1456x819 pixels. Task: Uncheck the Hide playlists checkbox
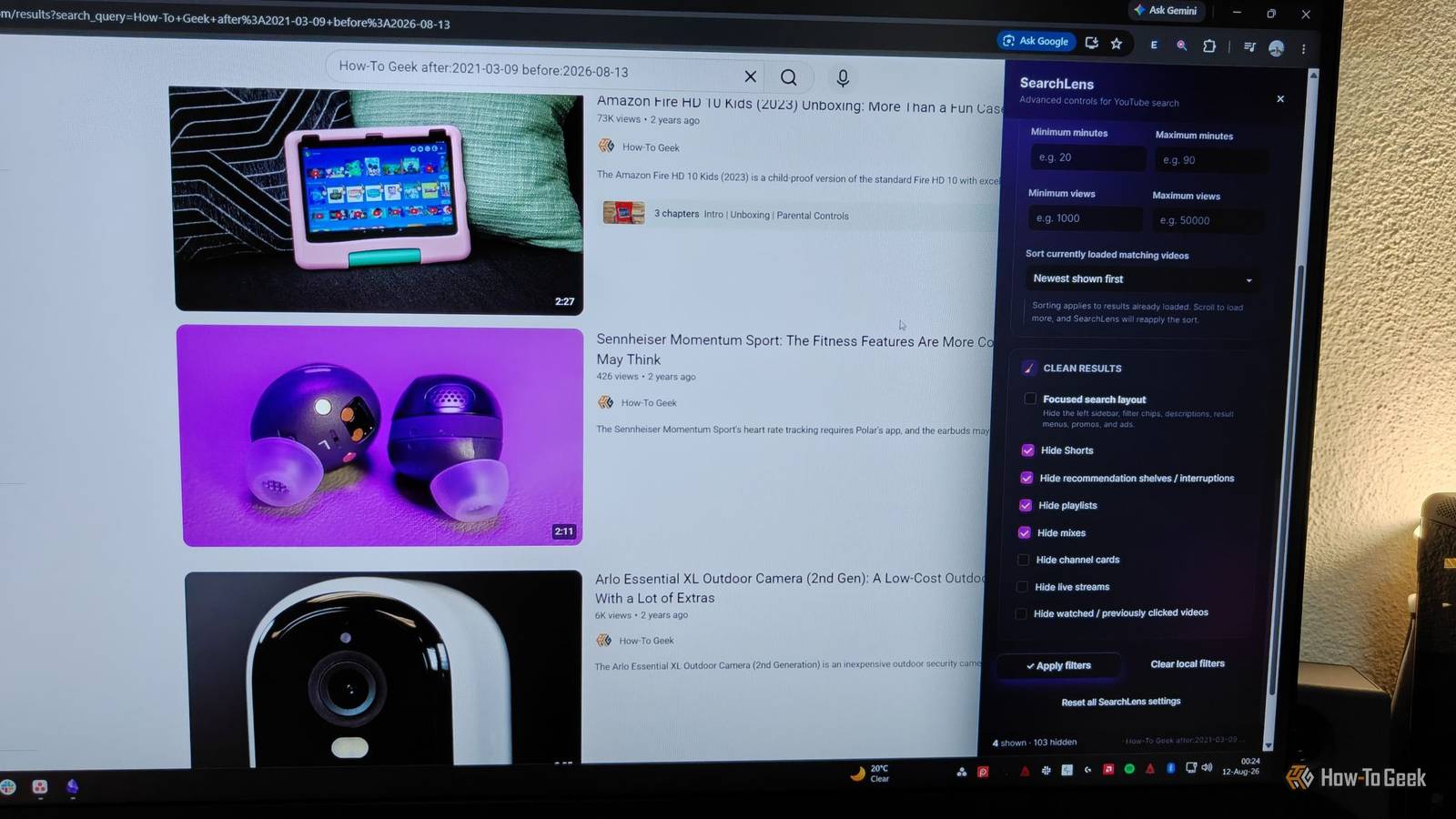pyautogui.click(x=1026, y=505)
